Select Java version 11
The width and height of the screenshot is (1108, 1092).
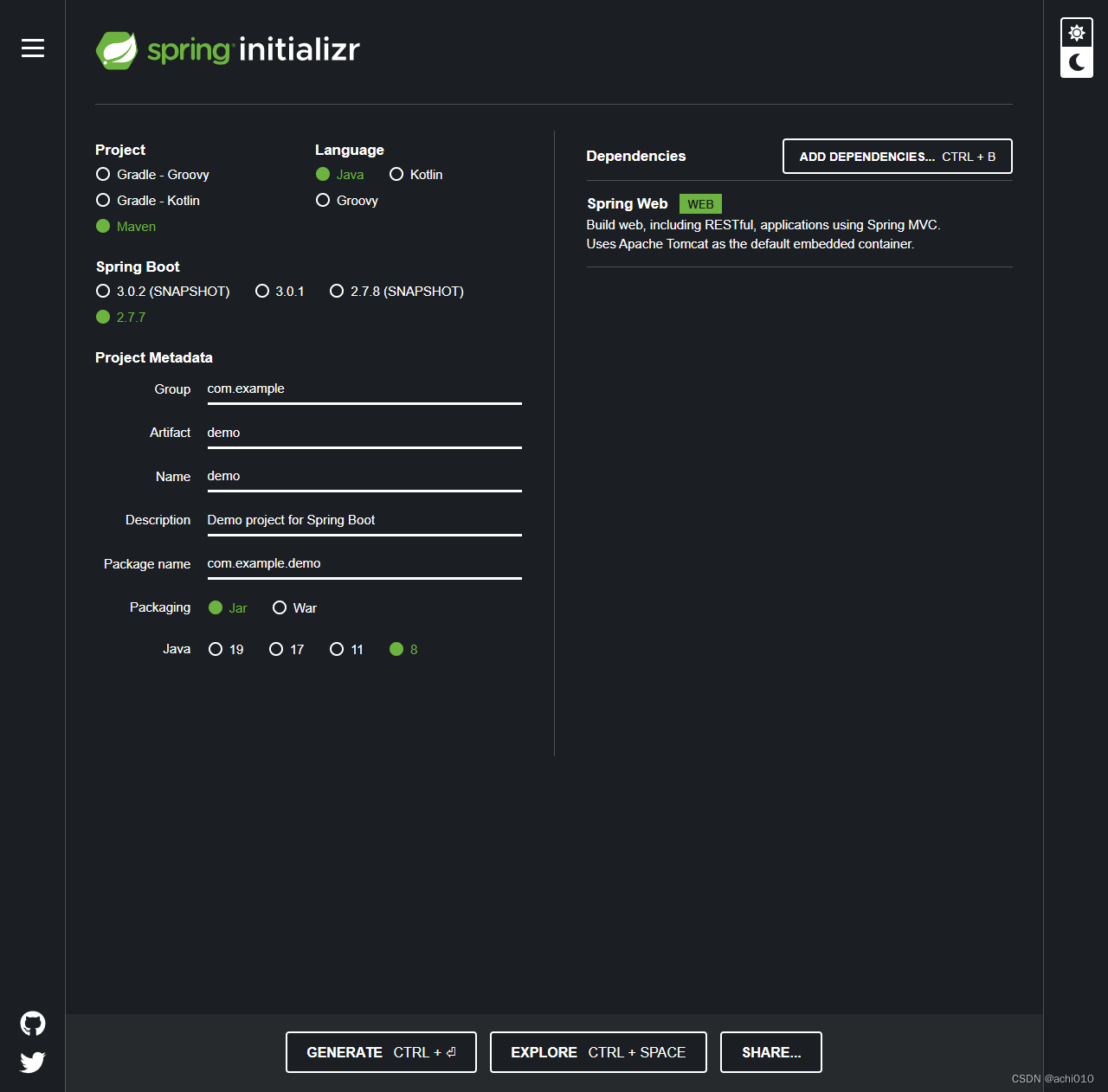click(x=346, y=650)
